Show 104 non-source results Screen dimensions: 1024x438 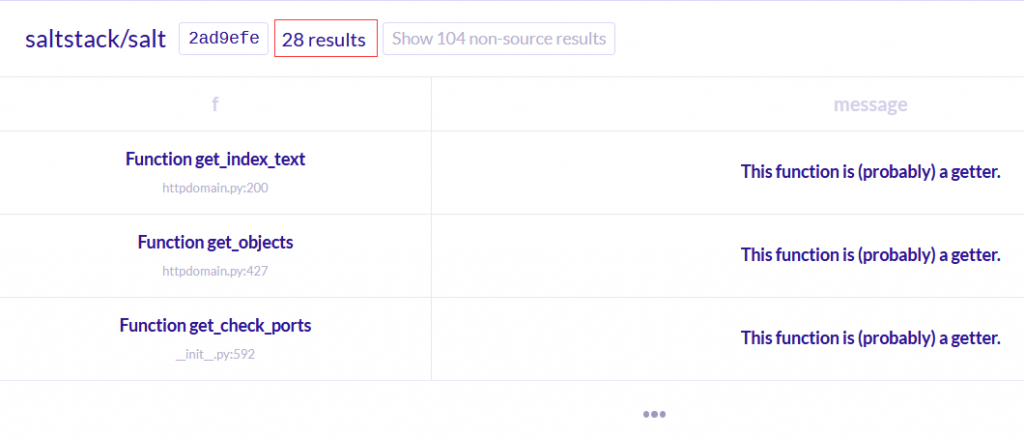coord(498,39)
